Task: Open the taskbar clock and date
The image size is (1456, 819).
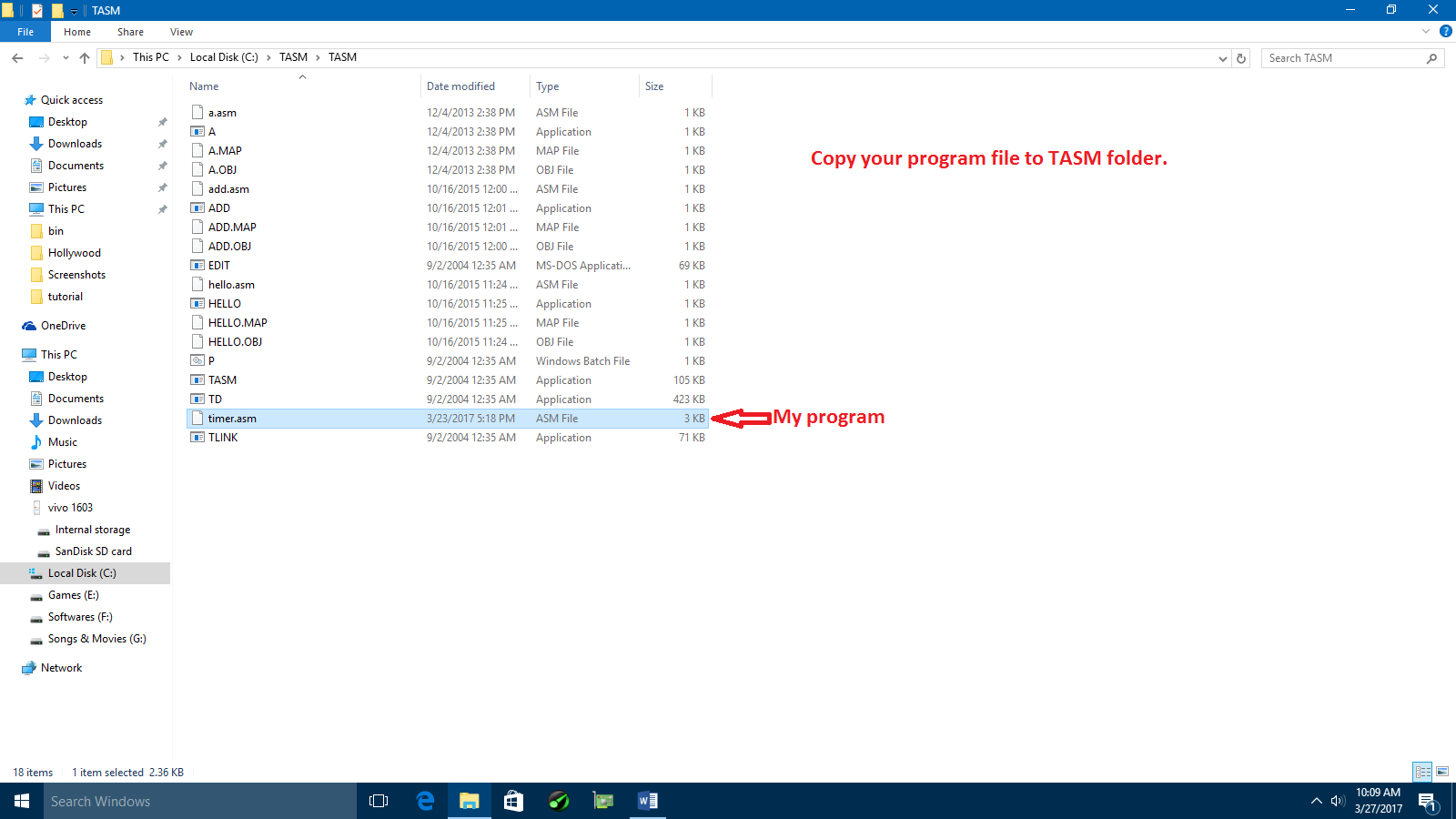Action: [1378, 801]
